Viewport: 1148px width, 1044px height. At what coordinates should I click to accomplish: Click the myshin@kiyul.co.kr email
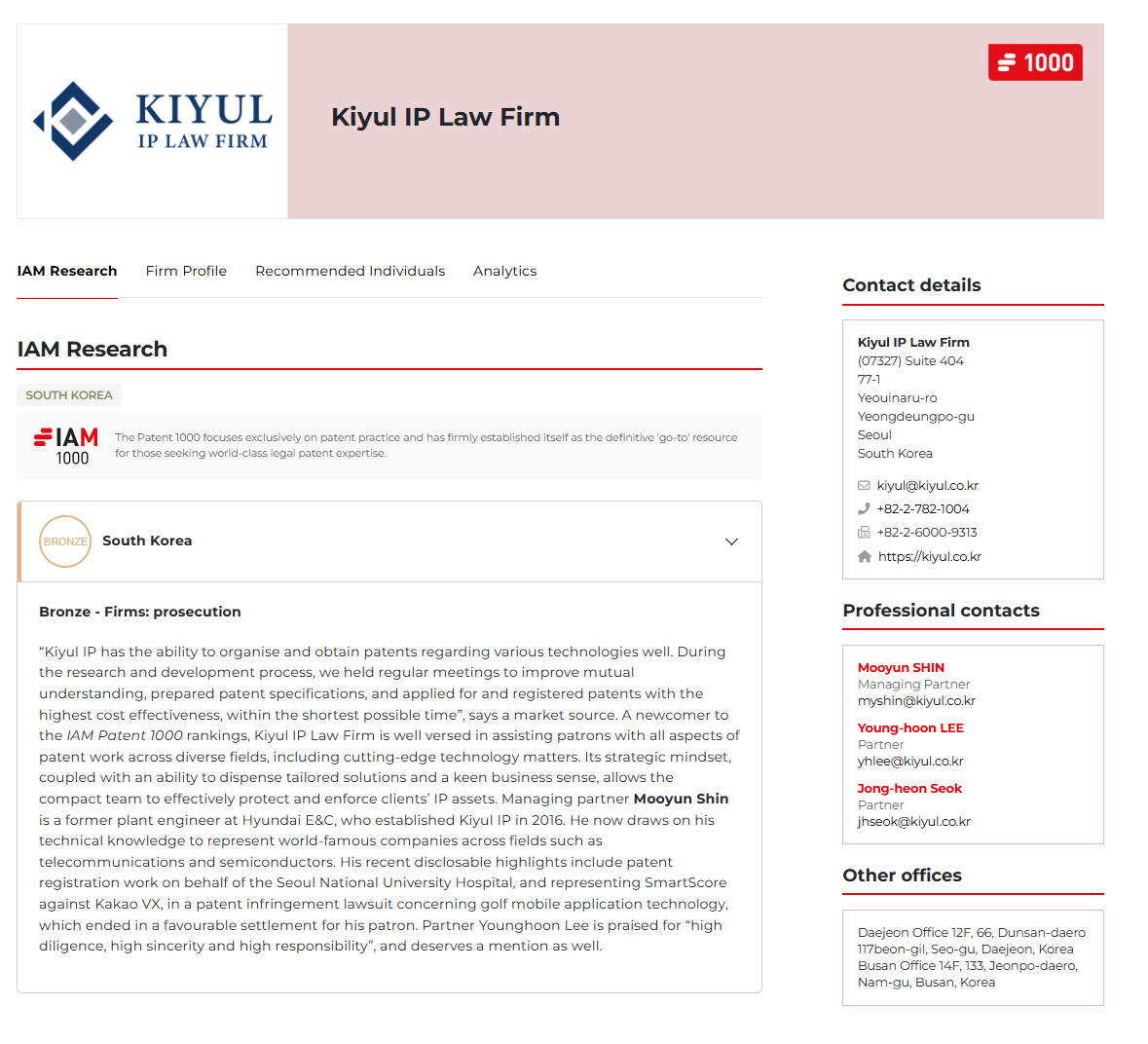(x=916, y=700)
